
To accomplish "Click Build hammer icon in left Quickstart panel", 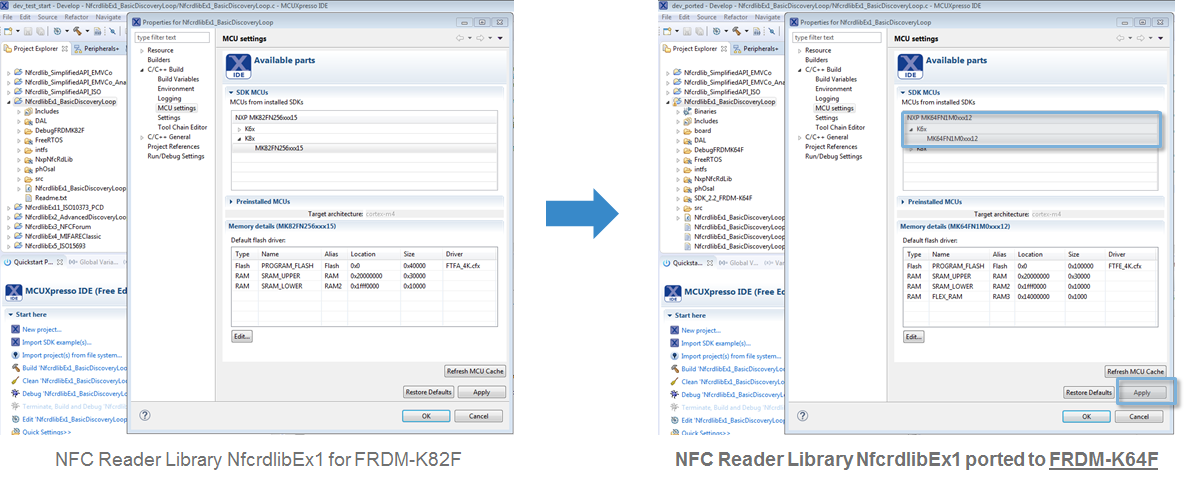I will click(16, 368).
